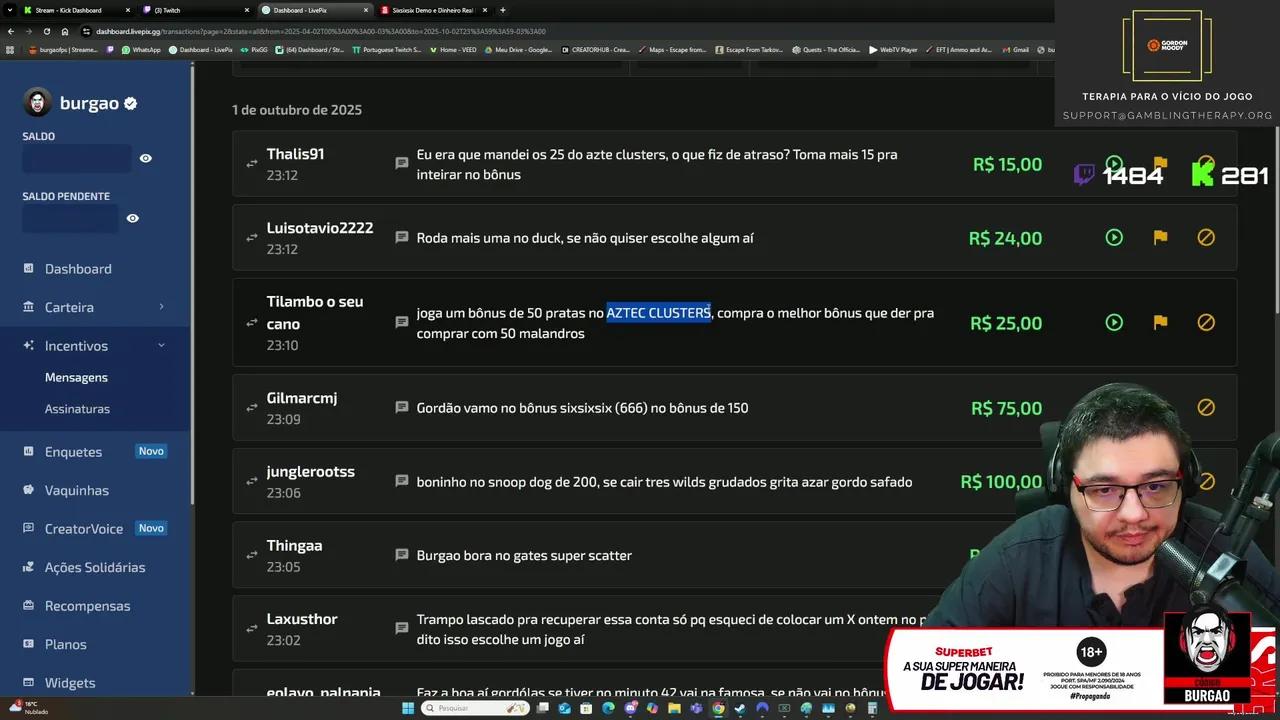Click the username Thalis91
Image resolution: width=1280 pixels, height=720 pixels.
pyautogui.click(x=295, y=154)
